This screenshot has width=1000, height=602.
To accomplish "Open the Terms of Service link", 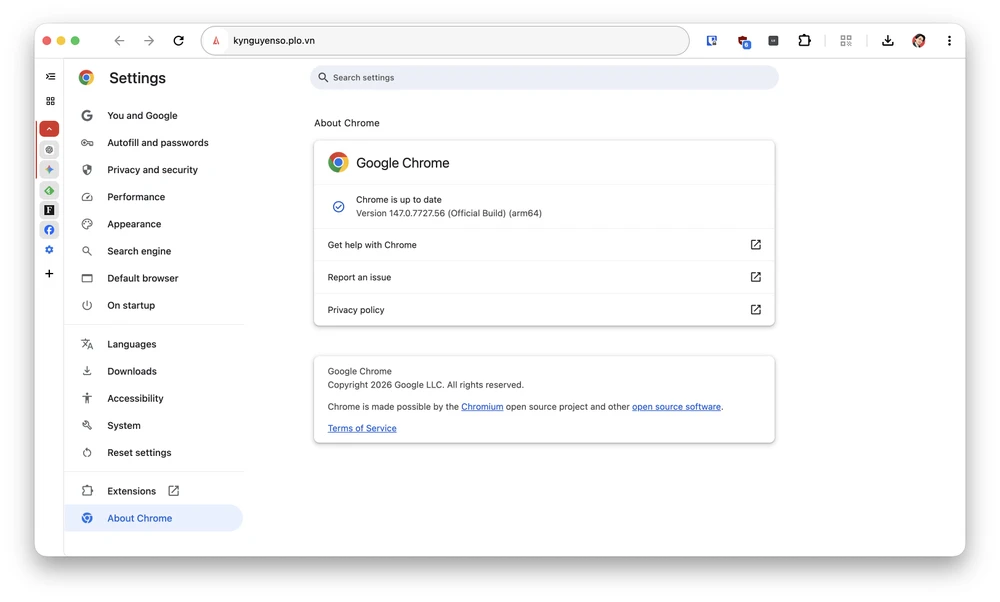I will 360,427.
